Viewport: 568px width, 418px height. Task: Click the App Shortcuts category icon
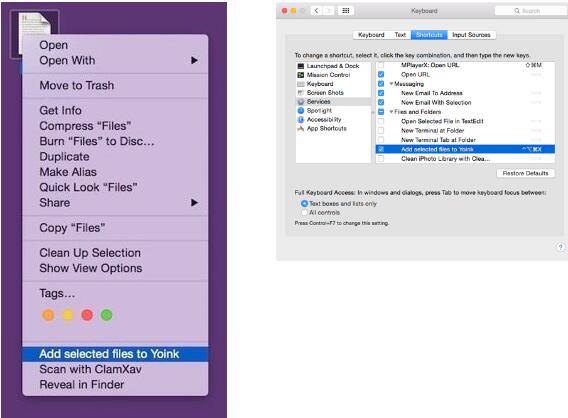[x=300, y=129]
